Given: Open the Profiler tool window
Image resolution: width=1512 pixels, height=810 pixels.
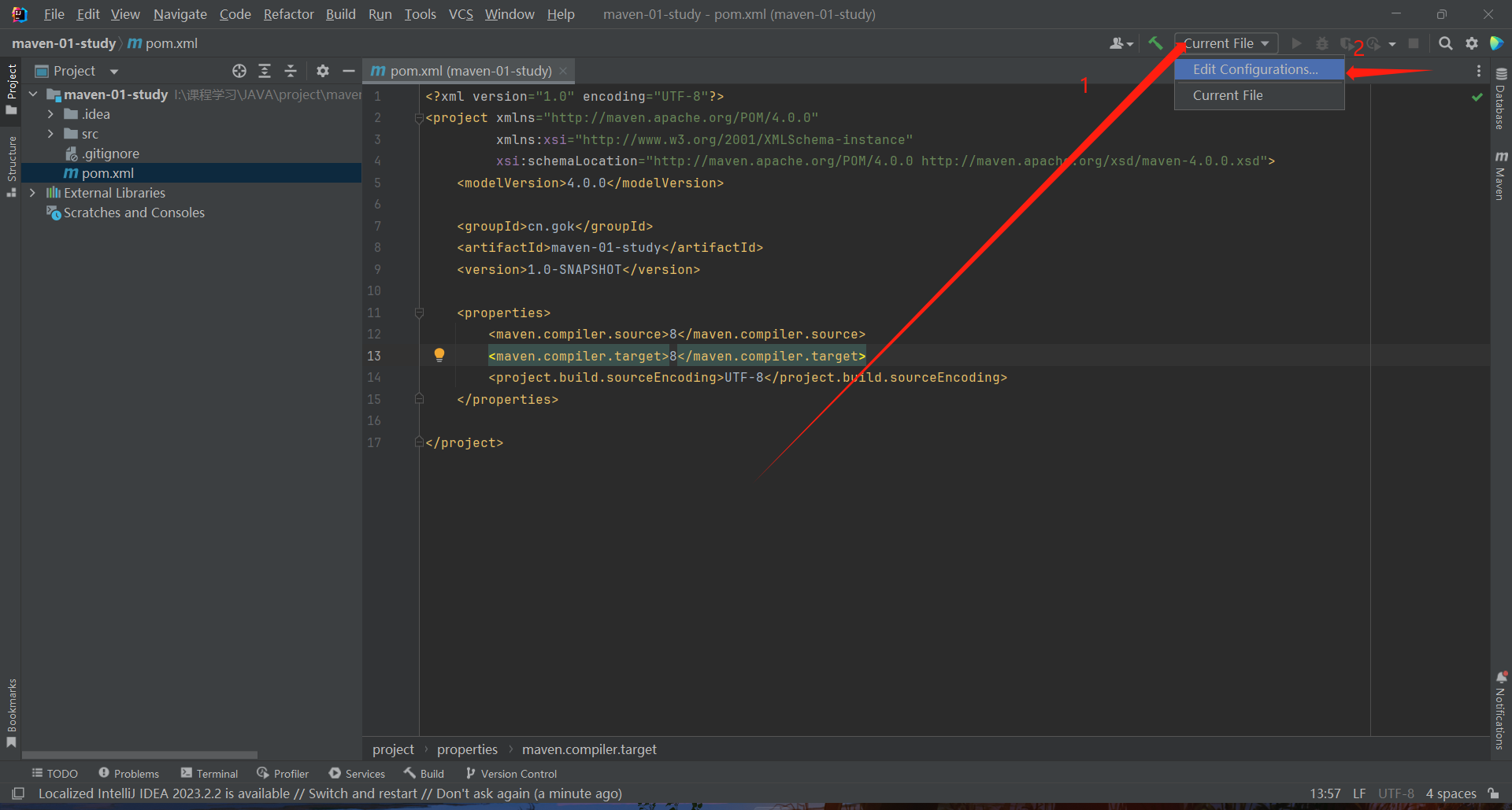Looking at the screenshot, I should coord(283,774).
